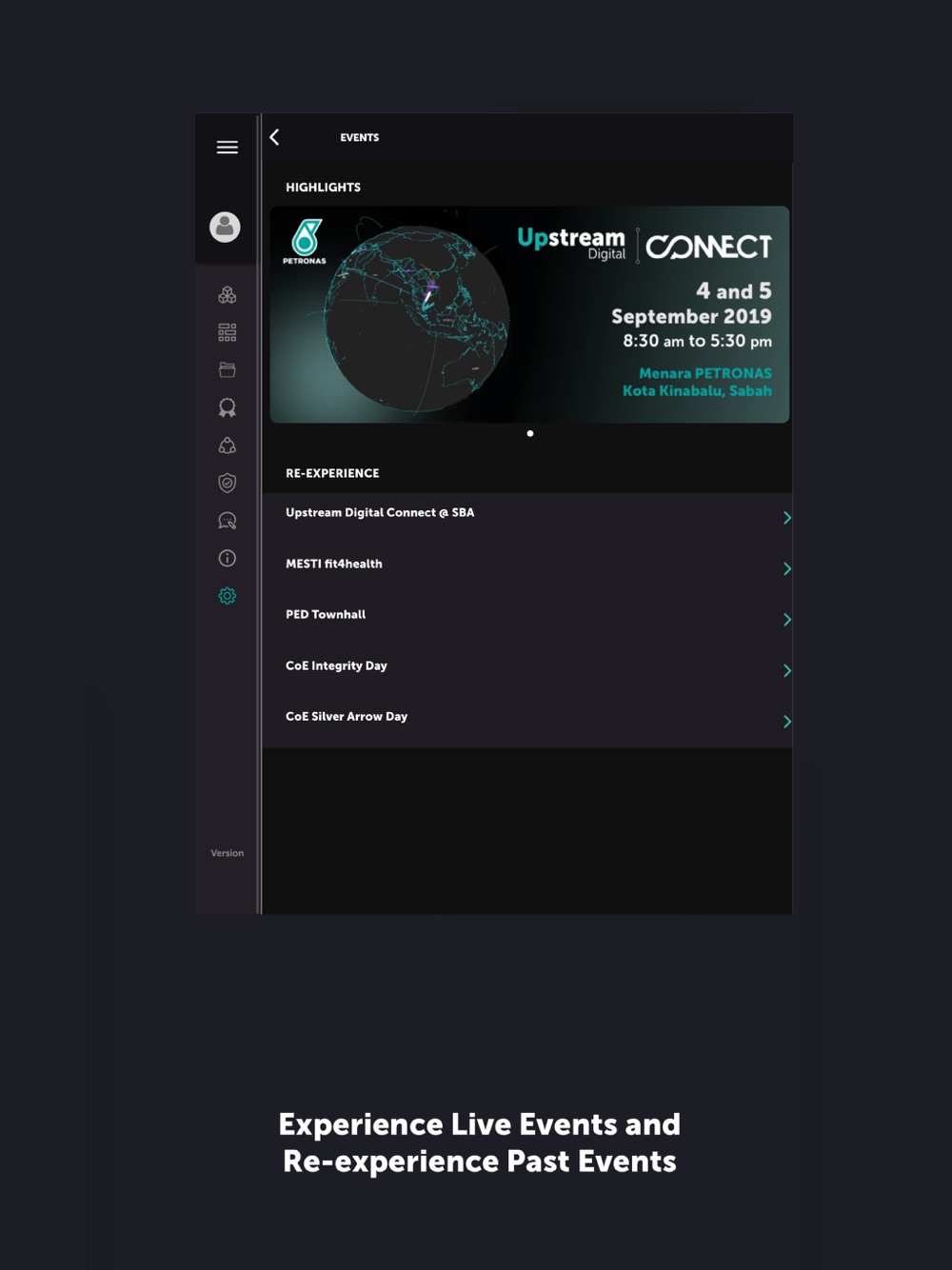Open the chat search sidebar icon
Screen dimensions: 952x1270
tap(227, 521)
